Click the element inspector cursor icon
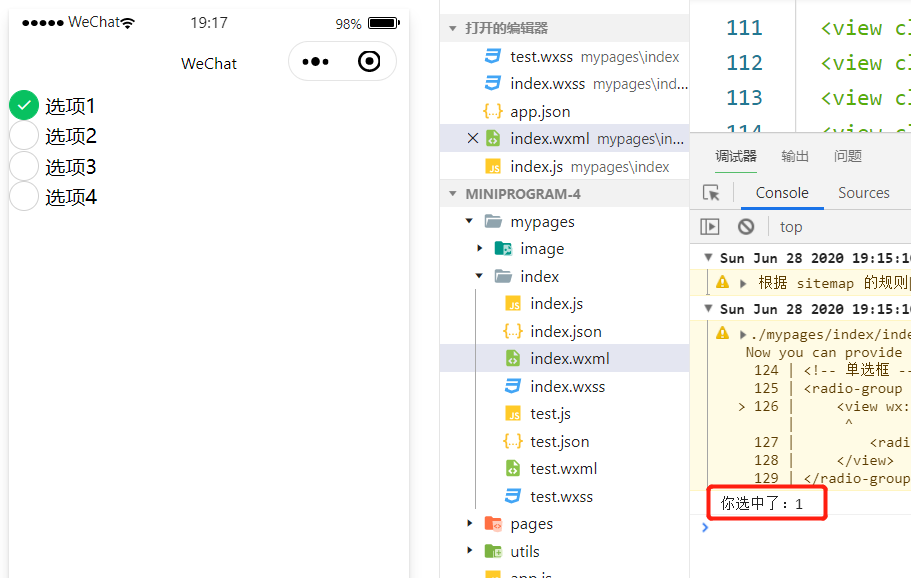Image resolution: width=911 pixels, height=578 pixels. (x=711, y=193)
